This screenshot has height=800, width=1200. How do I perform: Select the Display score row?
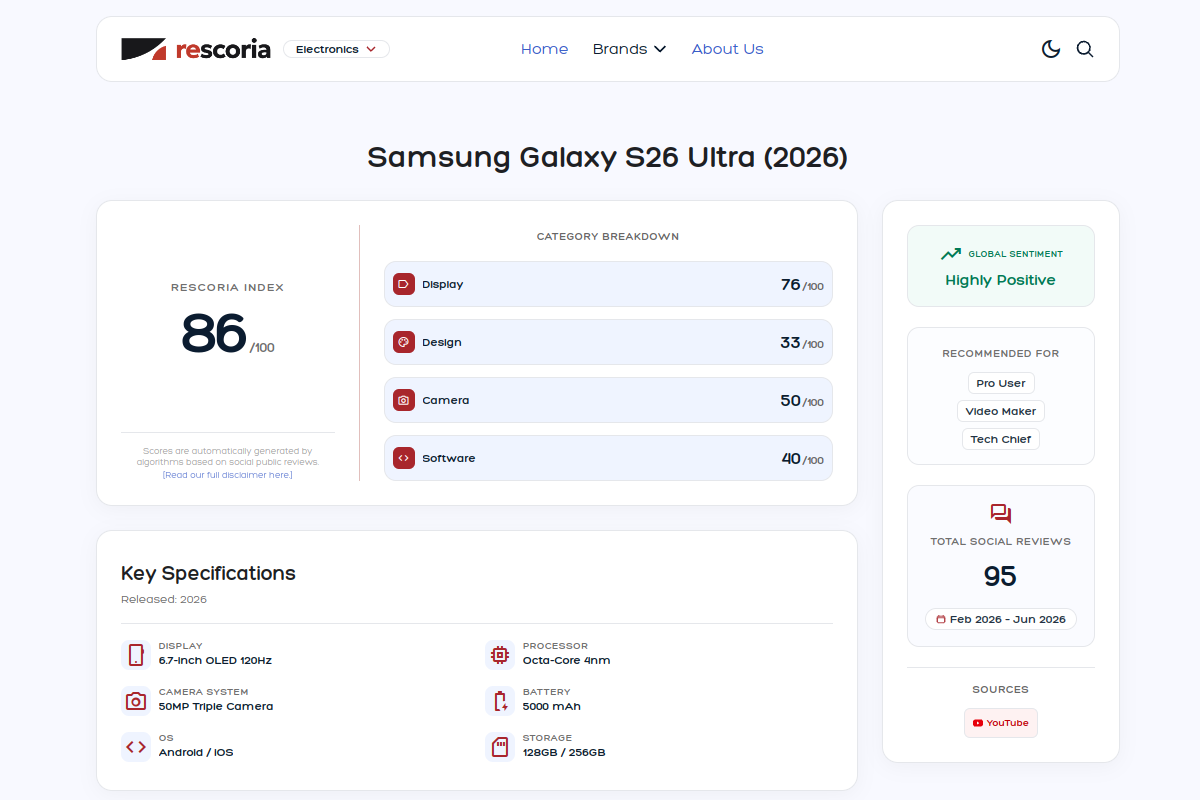(x=608, y=284)
